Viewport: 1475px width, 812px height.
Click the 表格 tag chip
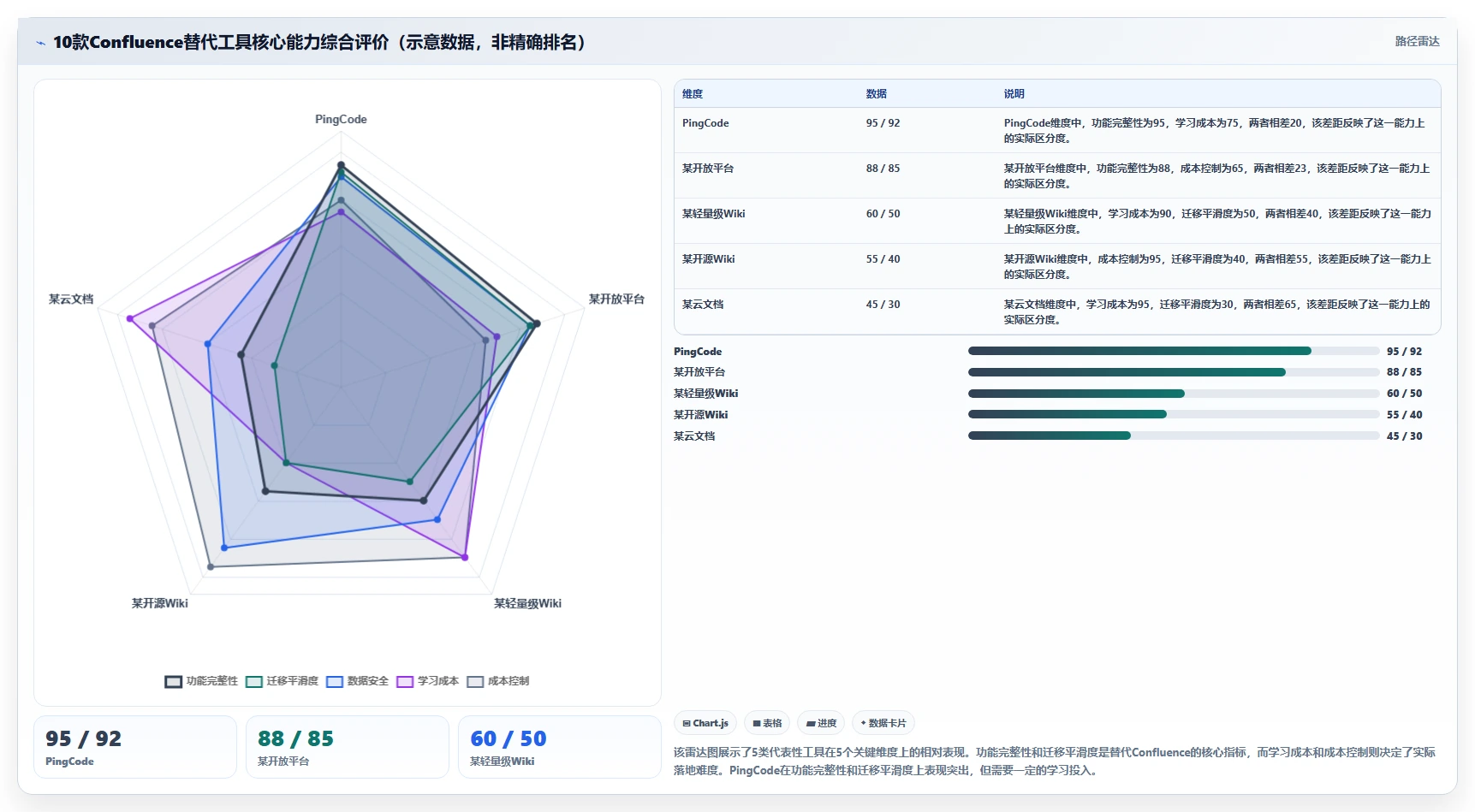pyautogui.click(x=767, y=723)
